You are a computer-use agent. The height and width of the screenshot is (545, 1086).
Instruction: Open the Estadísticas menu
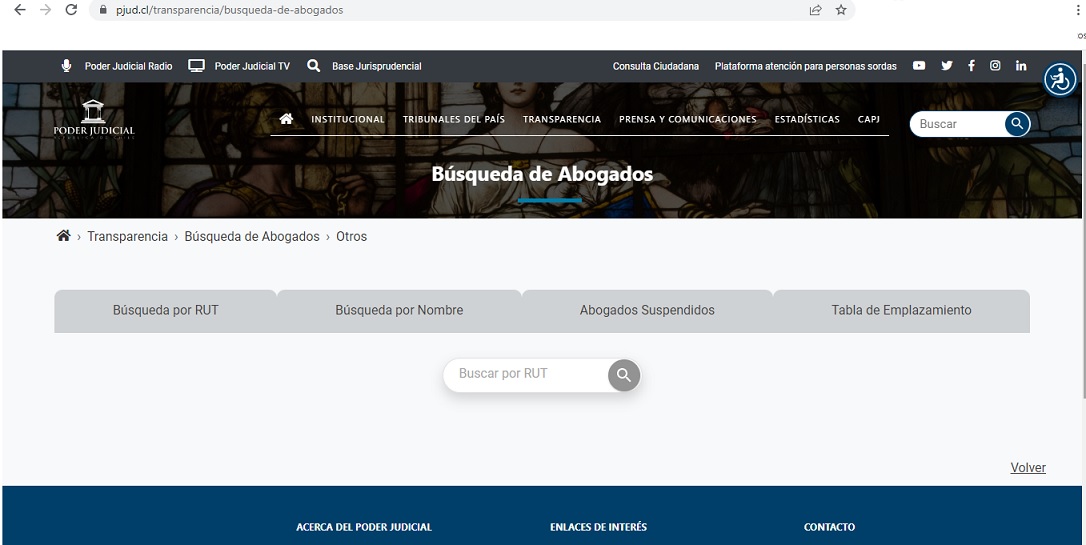(x=807, y=119)
